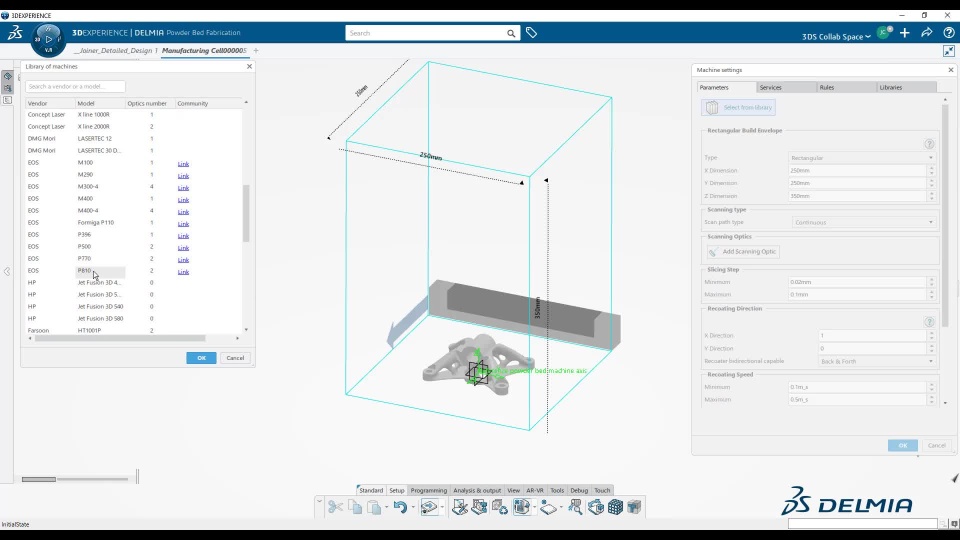Click OK in Library of machines
The image size is (960, 540).
201,358
